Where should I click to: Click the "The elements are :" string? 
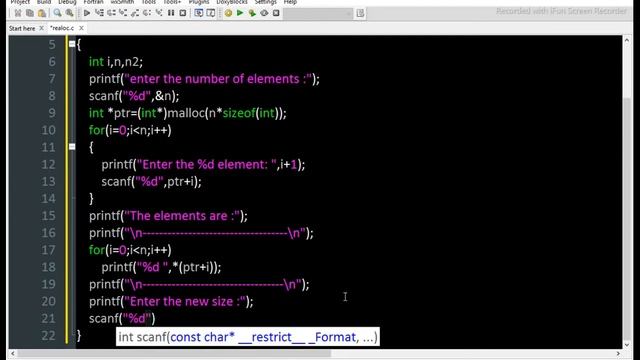point(182,216)
